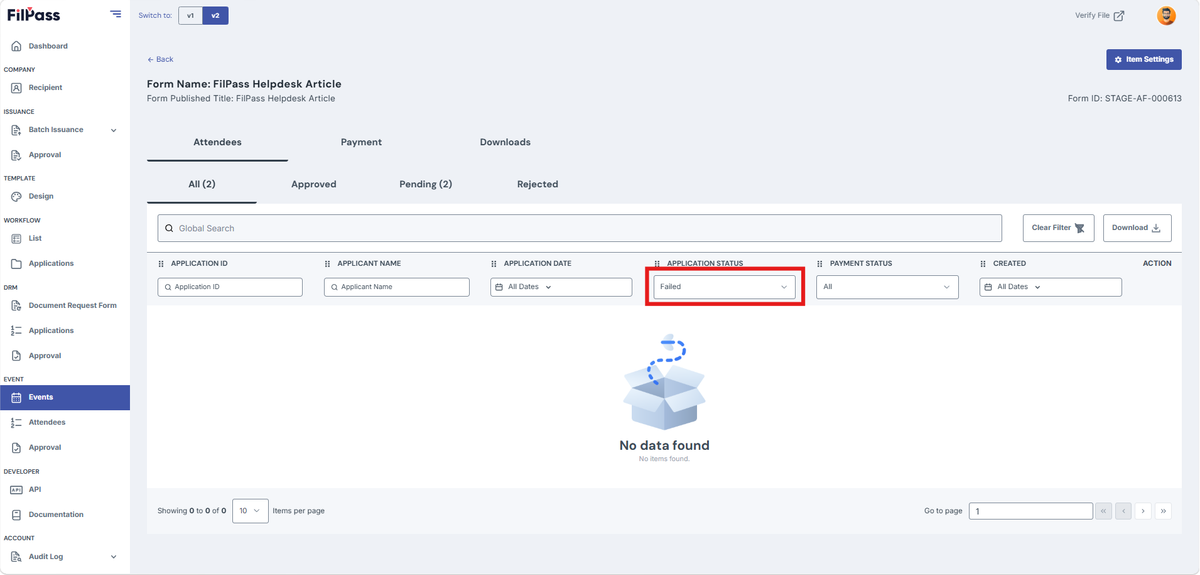
Task: Grab the drag handle for Application Status column
Action: (x=657, y=264)
